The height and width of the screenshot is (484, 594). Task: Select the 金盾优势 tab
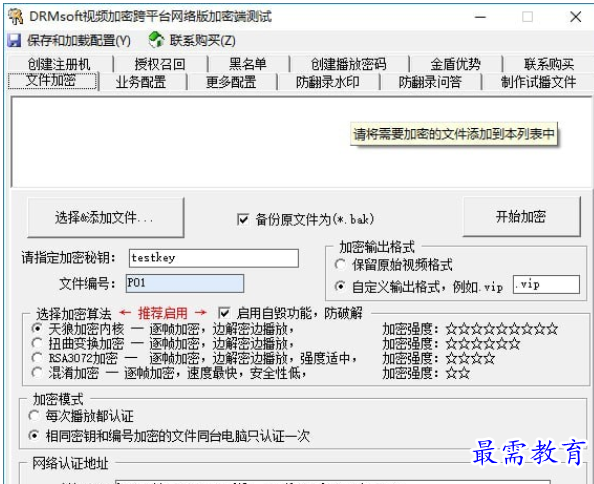pos(455,64)
